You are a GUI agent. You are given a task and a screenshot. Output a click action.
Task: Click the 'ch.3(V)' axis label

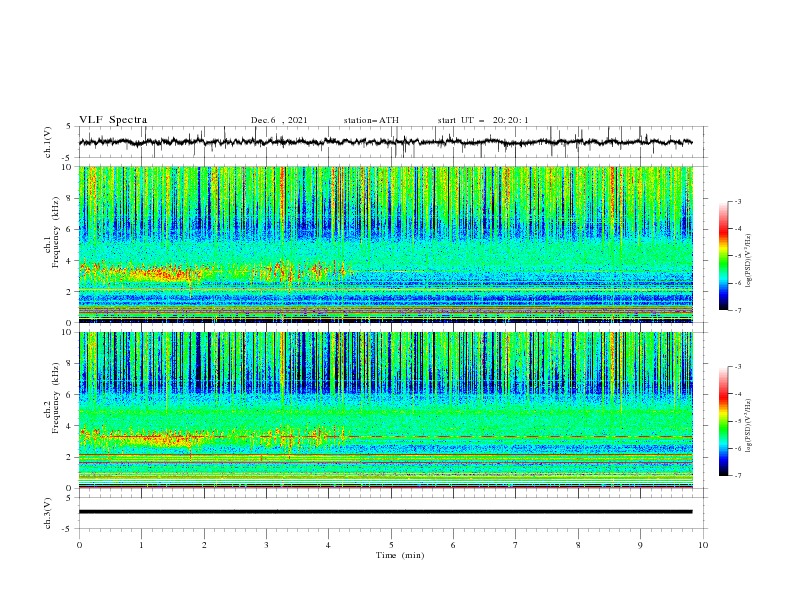pyautogui.click(x=48, y=514)
